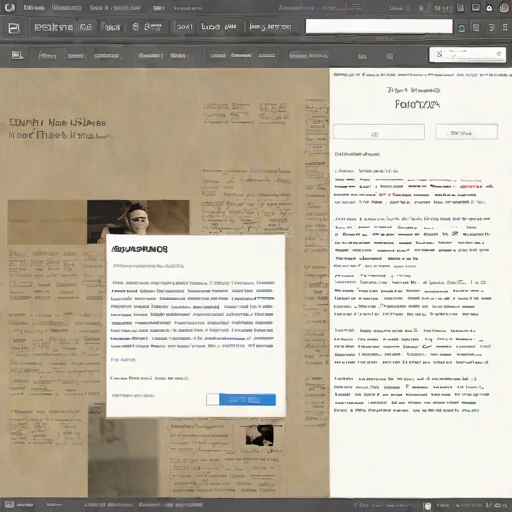Viewport: 512px width, 512px height.
Task: Click into the wide white address field
Action: pos(379,26)
